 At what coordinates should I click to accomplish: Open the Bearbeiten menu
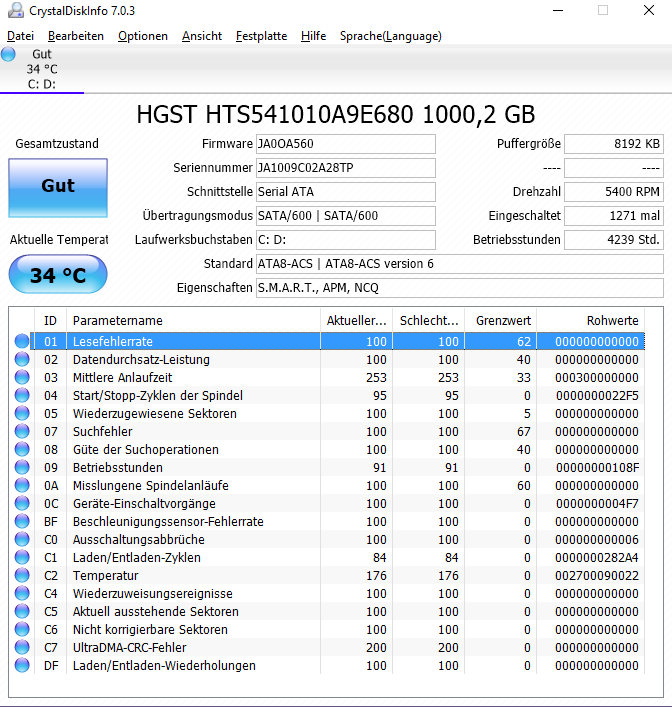point(76,36)
